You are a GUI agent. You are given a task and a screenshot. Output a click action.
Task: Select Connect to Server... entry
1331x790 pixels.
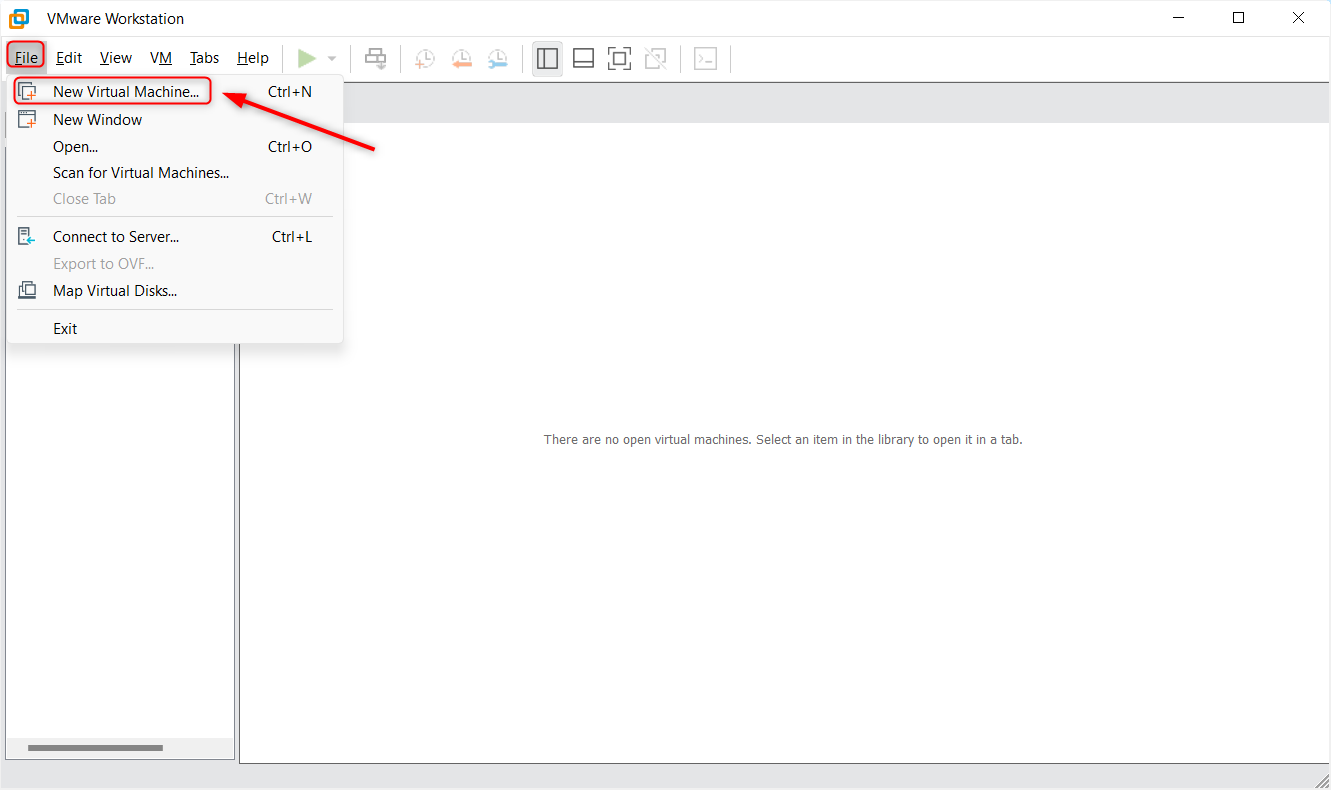click(x=175, y=237)
